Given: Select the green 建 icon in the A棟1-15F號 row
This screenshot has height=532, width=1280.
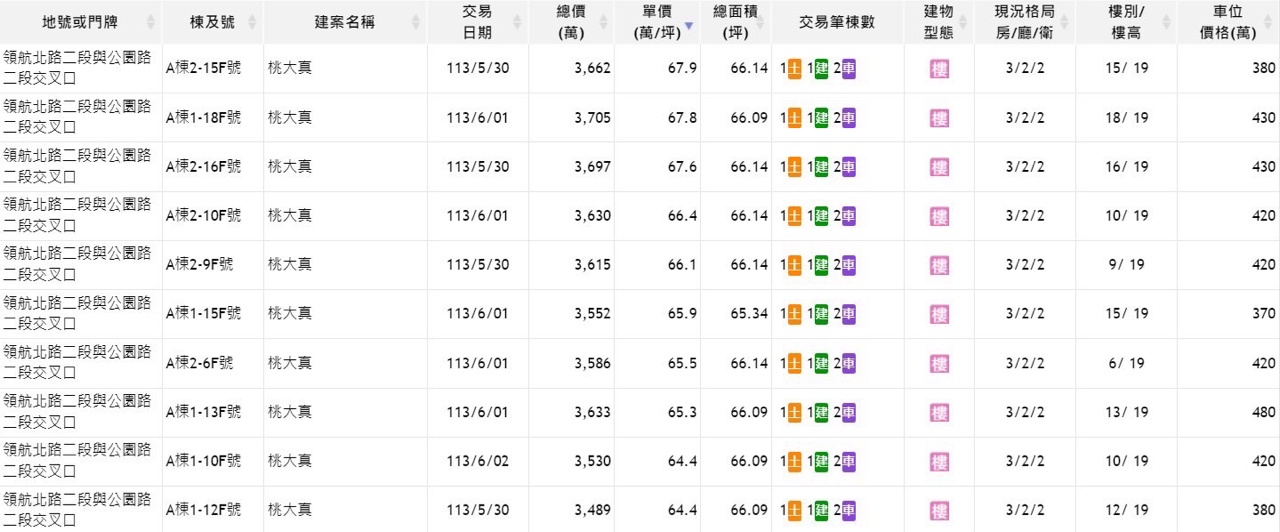Looking at the screenshot, I should (821, 314).
